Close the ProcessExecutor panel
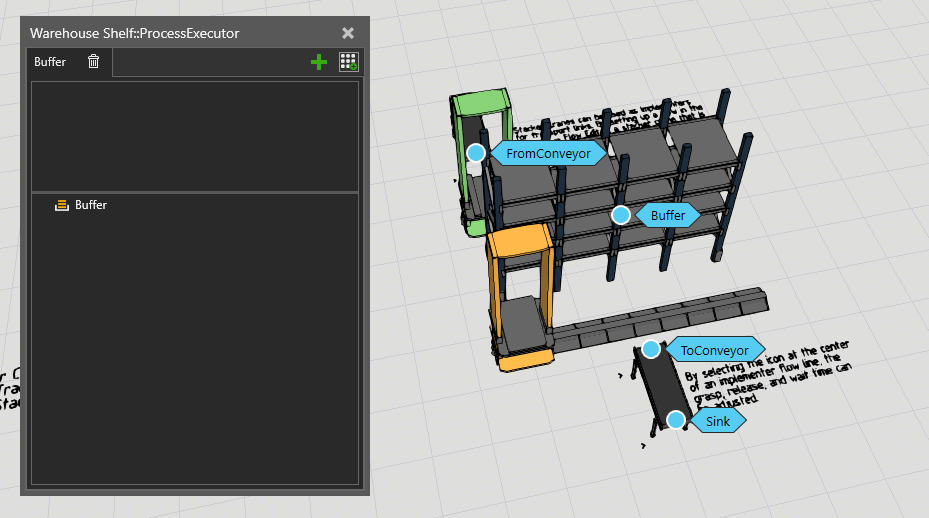The width and height of the screenshot is (929, 518). (348, 33)
